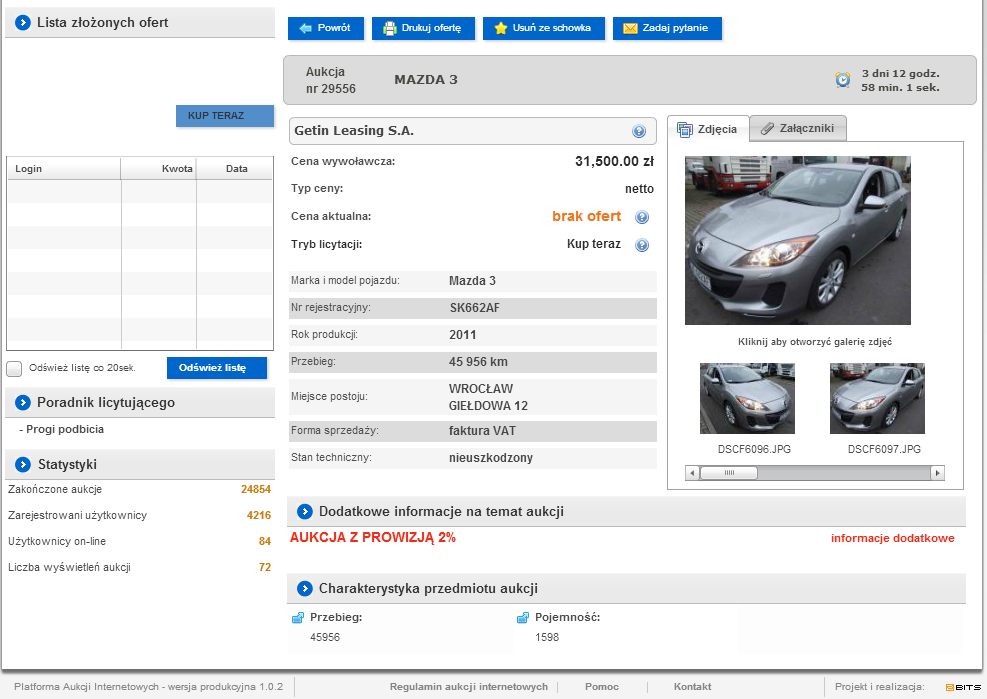The height and width of the screenshot is (699, 987).
Task: Collapse the 'Lista złożonych ofert' panel
Action: (22, 22)
